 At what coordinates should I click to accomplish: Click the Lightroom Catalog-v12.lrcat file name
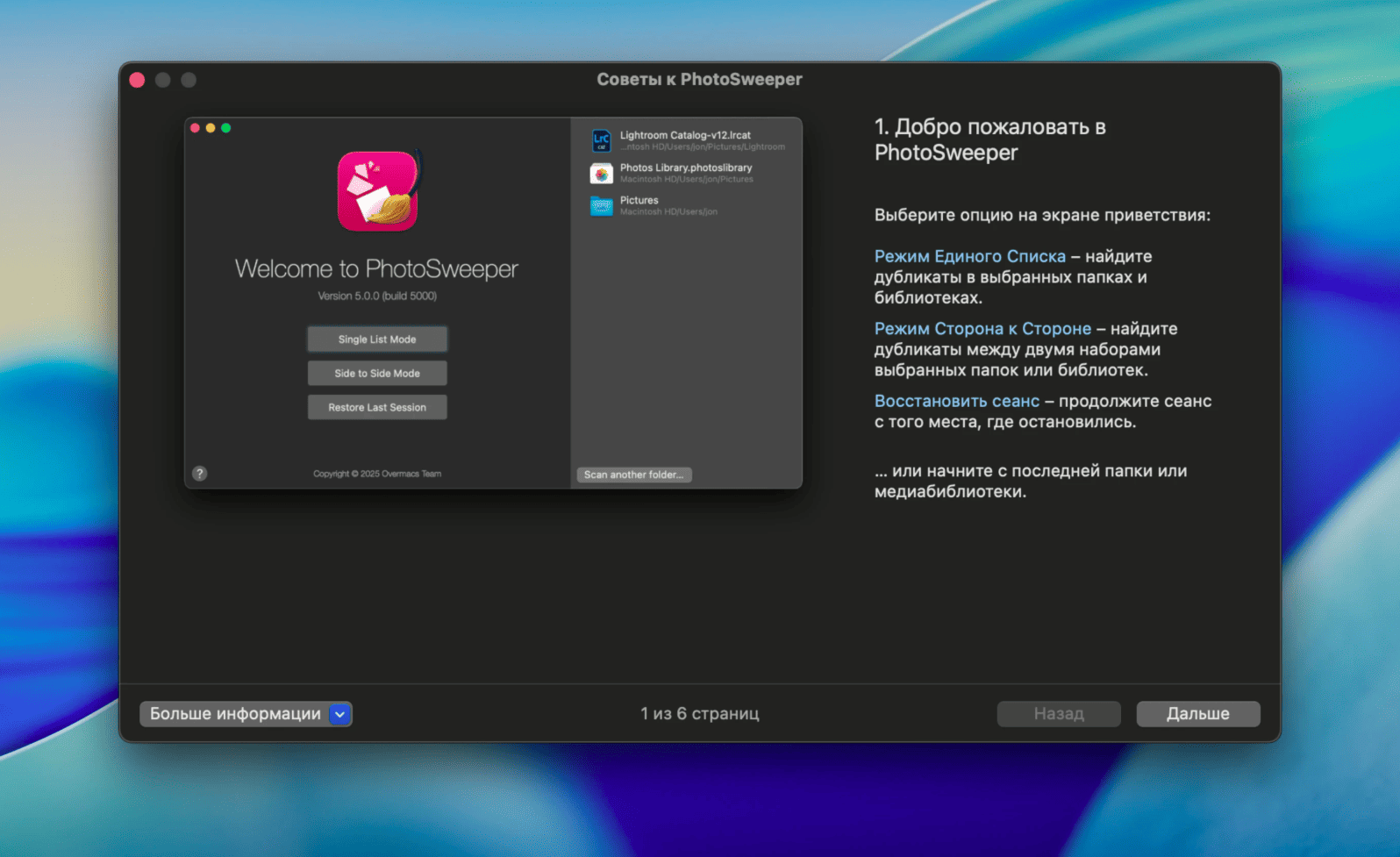click(x=685, y=135)
